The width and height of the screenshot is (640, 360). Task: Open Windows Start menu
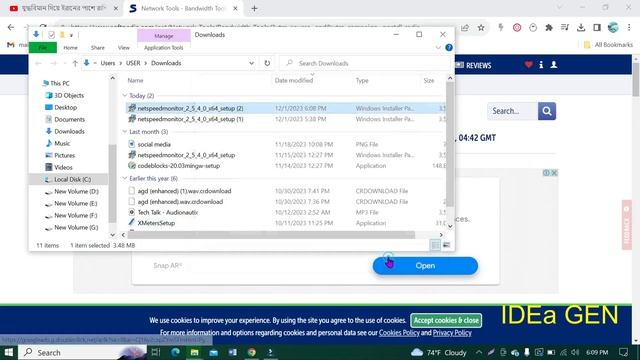point(9,352)
